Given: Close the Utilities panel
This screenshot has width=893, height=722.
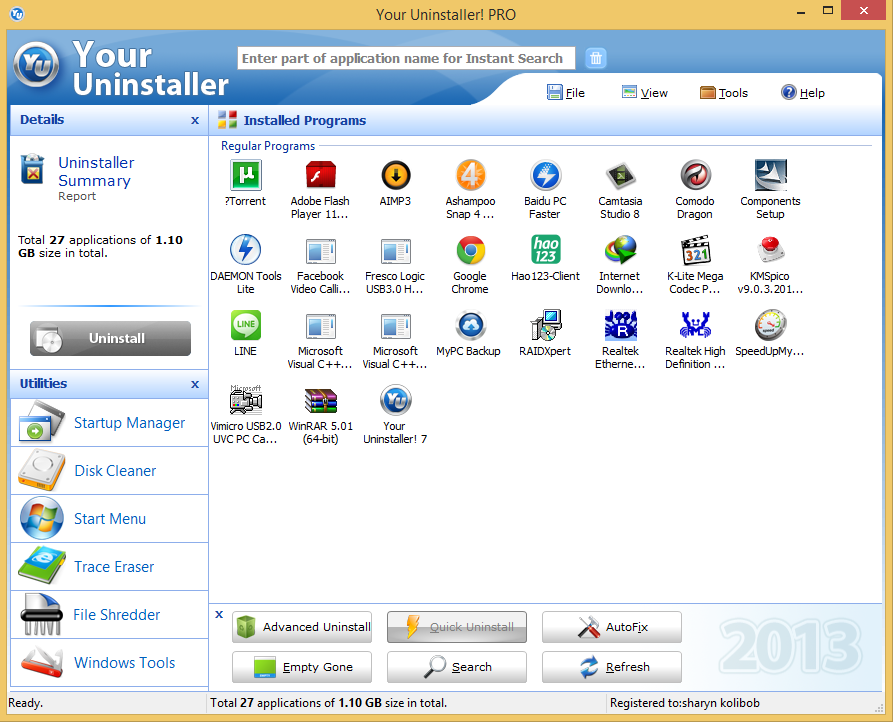Looking at the screenshot, I should 195,384.
